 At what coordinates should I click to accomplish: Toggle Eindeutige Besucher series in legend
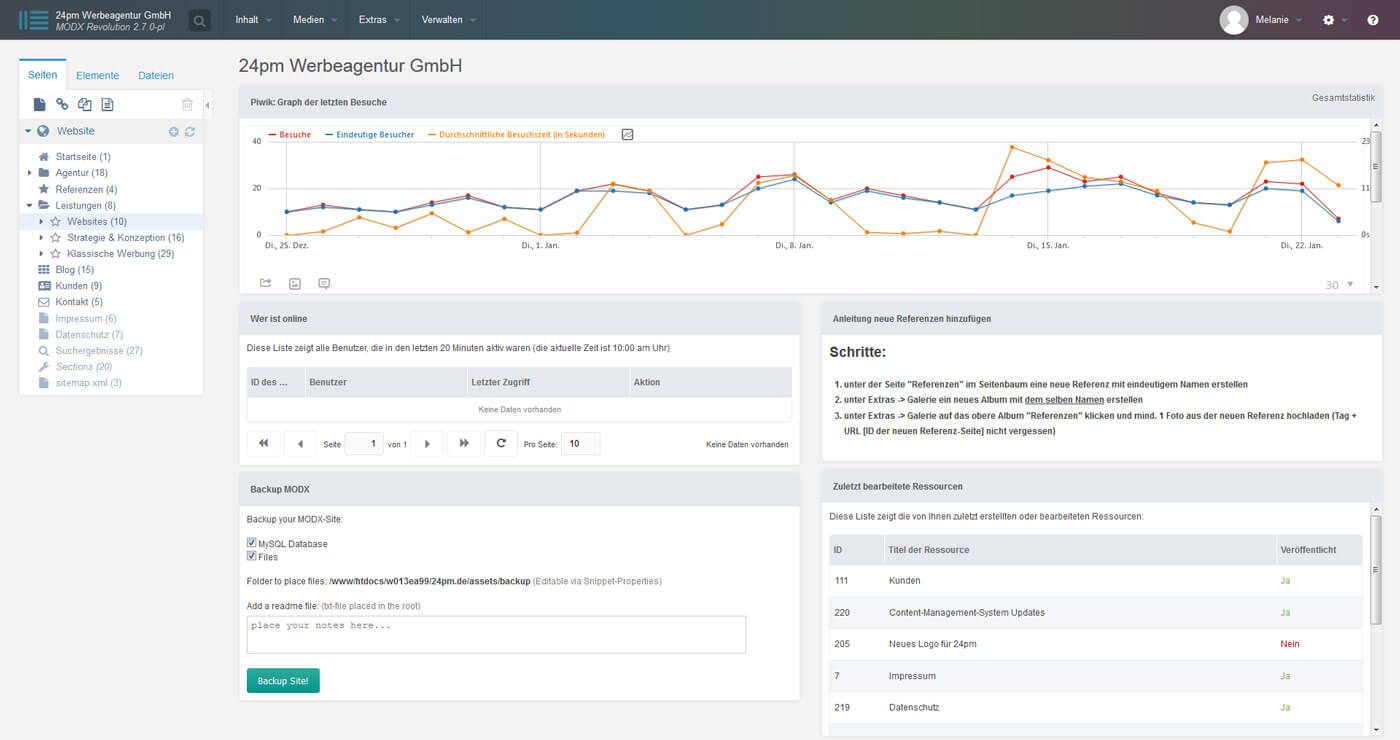(370, 134)
